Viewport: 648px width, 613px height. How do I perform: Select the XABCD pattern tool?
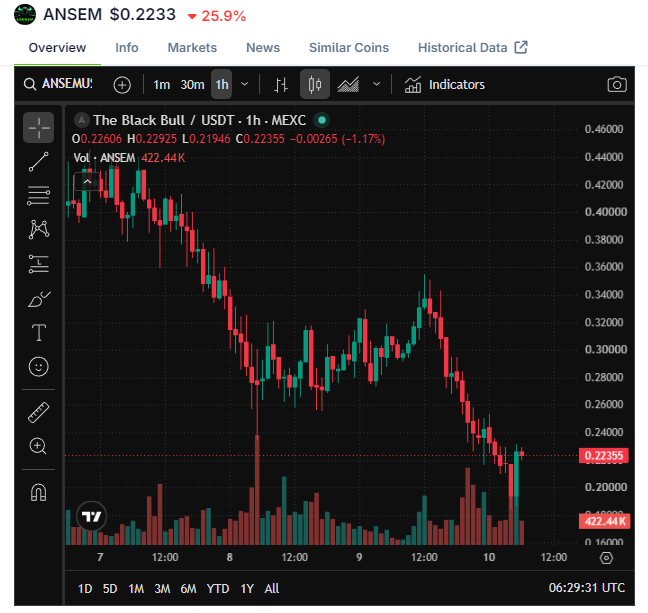pyautogui.click(x=39, y=229)
